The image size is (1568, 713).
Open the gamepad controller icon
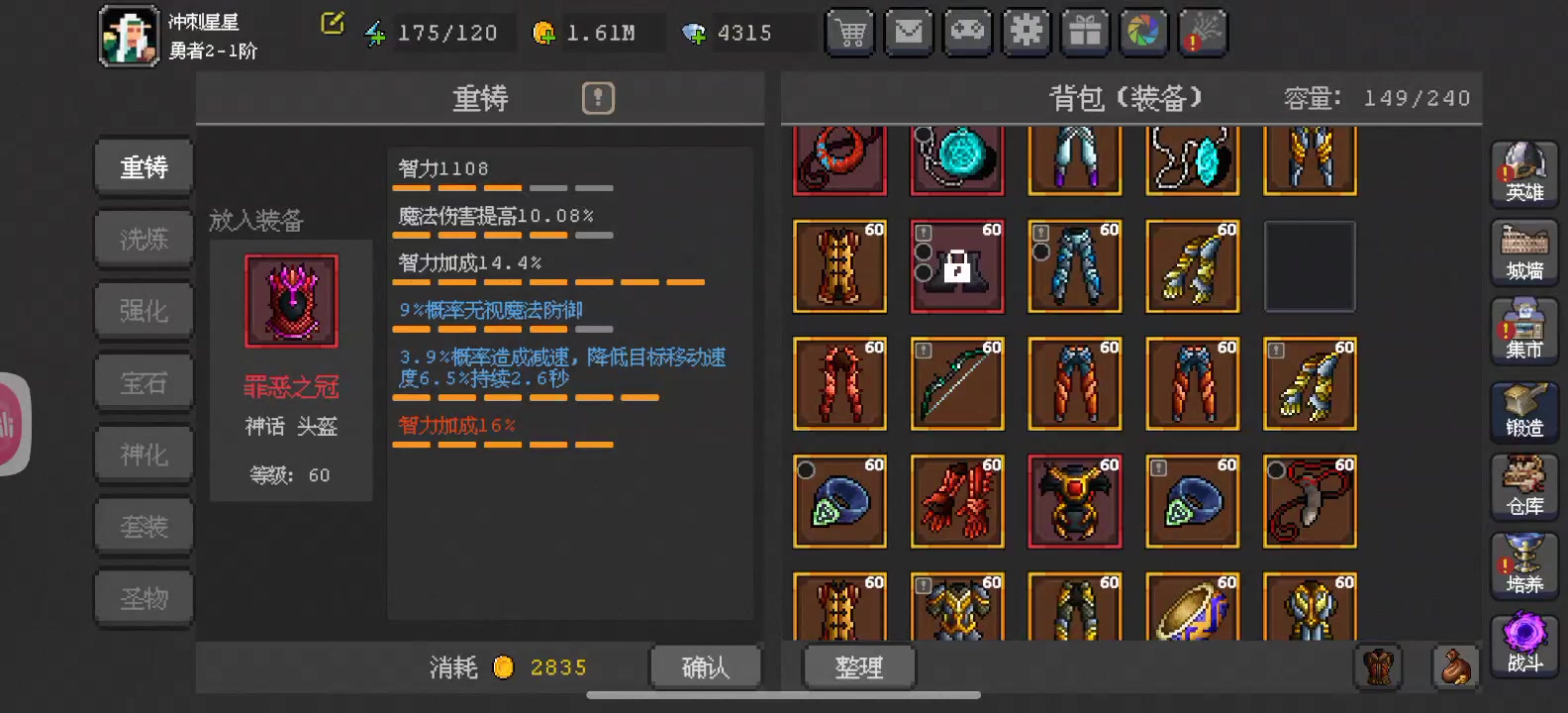pos(967,32)
